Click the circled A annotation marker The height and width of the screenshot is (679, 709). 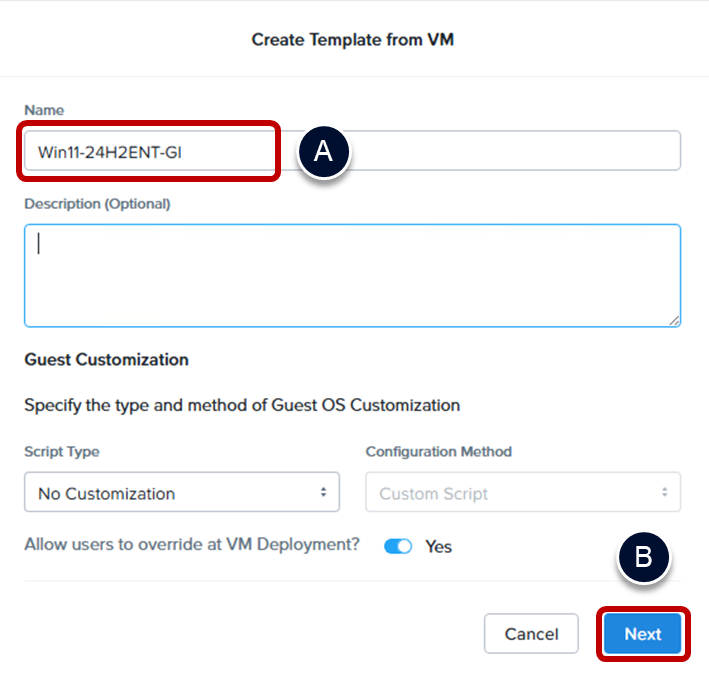[322, 152]
